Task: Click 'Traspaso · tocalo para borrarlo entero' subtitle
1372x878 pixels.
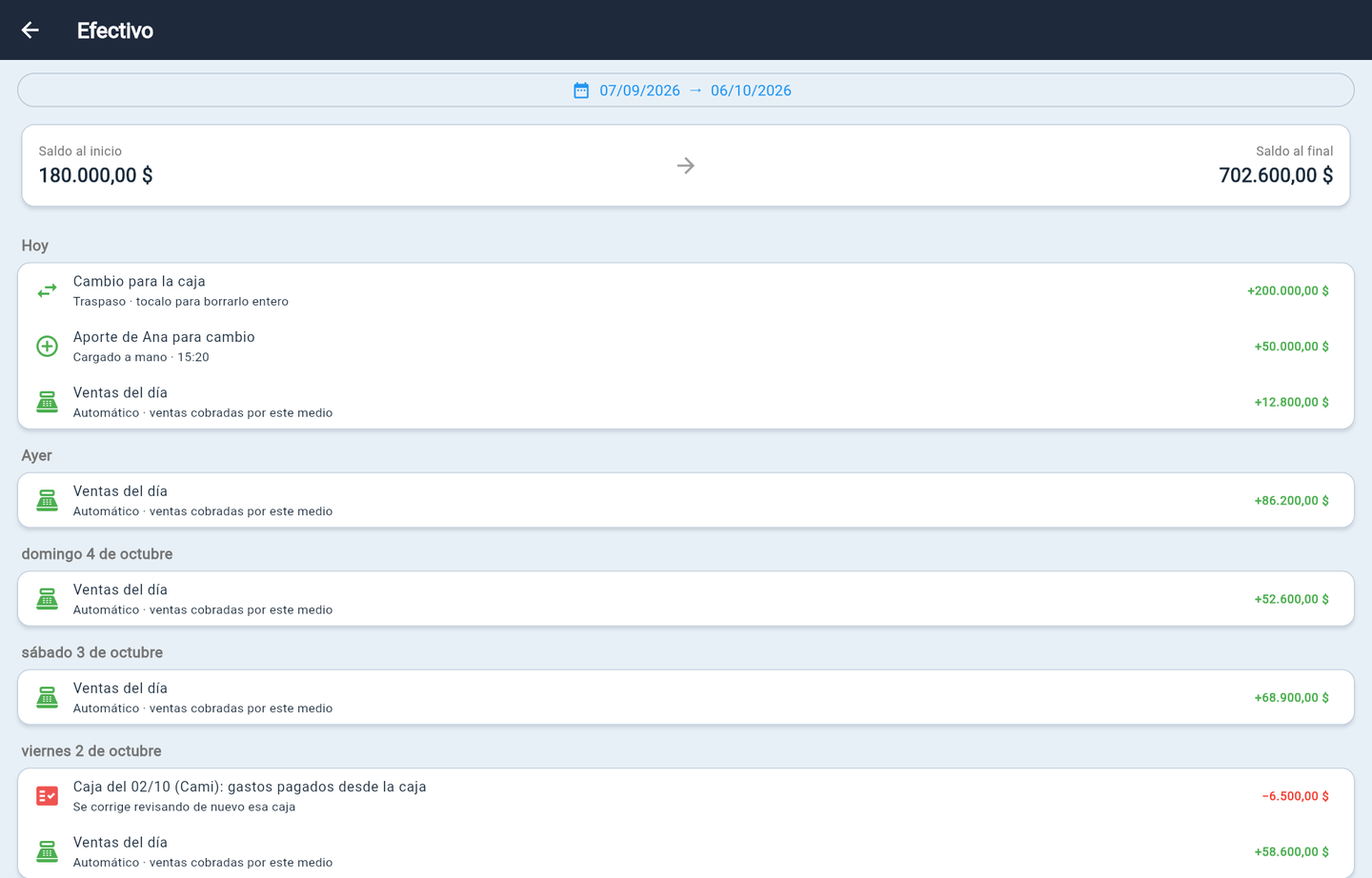Action: point(181,302)
